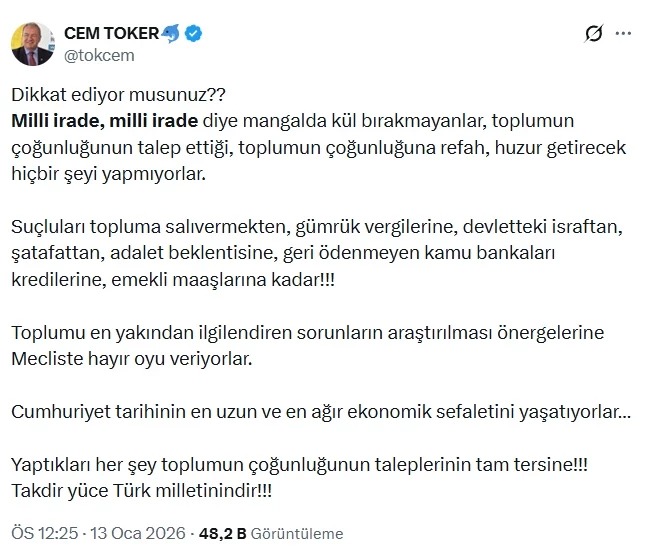The width and height of the screenshot is (650, 557).
Task: Click the dolphin emoji beside the name
Action: (173, 34)
